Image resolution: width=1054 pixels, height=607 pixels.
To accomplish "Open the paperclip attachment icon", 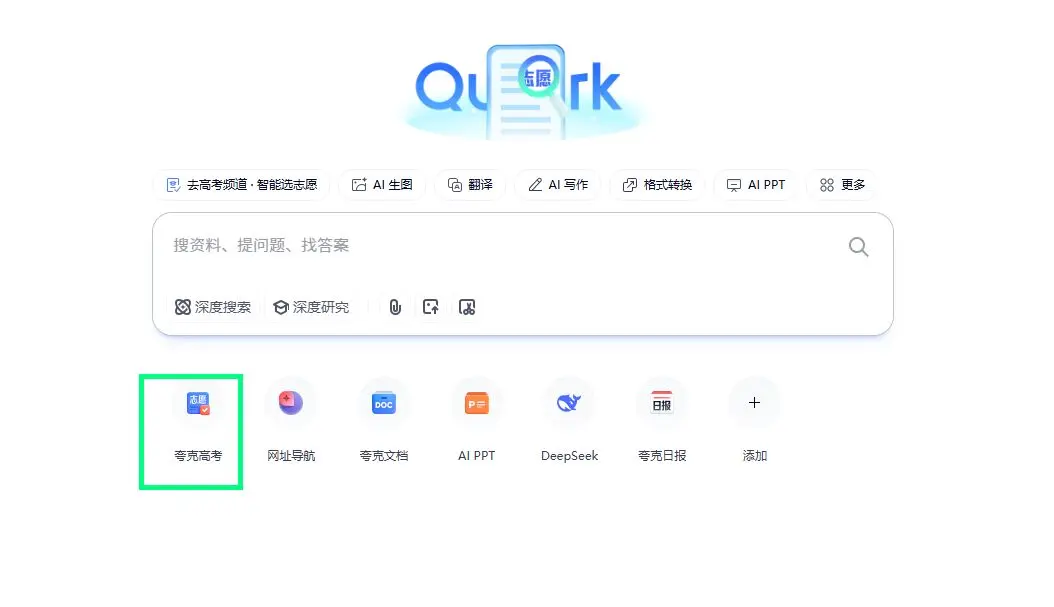I will point(395,307).
